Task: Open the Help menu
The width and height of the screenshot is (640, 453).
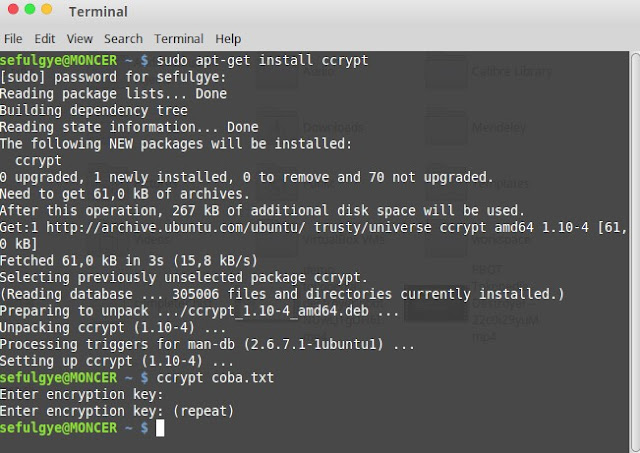Action: (x=228, y=39)
